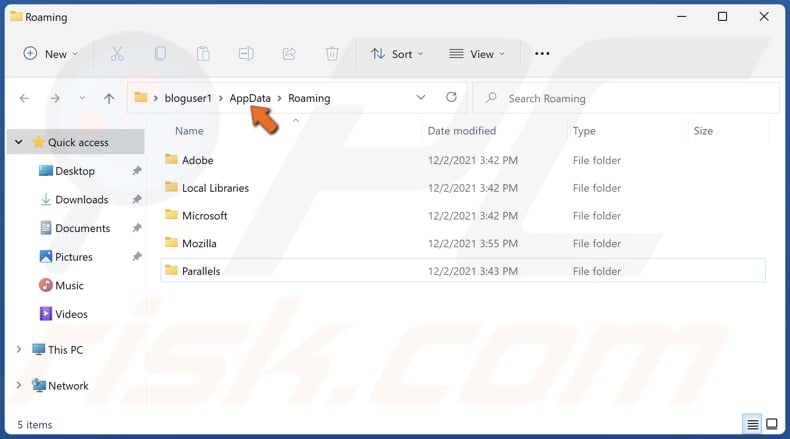Click the 5 items status text
This screenshot has width=790, height=439.
click(x=35, y=424)
